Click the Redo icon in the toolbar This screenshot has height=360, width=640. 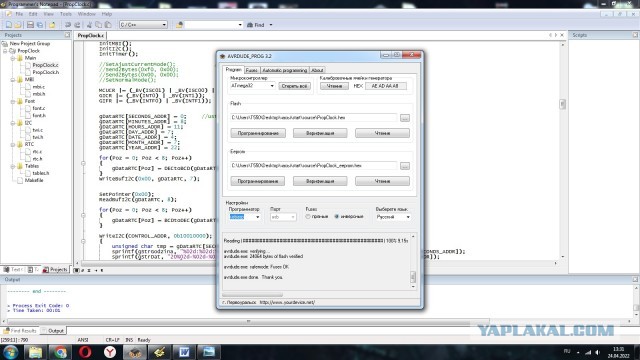pos(78,25)
